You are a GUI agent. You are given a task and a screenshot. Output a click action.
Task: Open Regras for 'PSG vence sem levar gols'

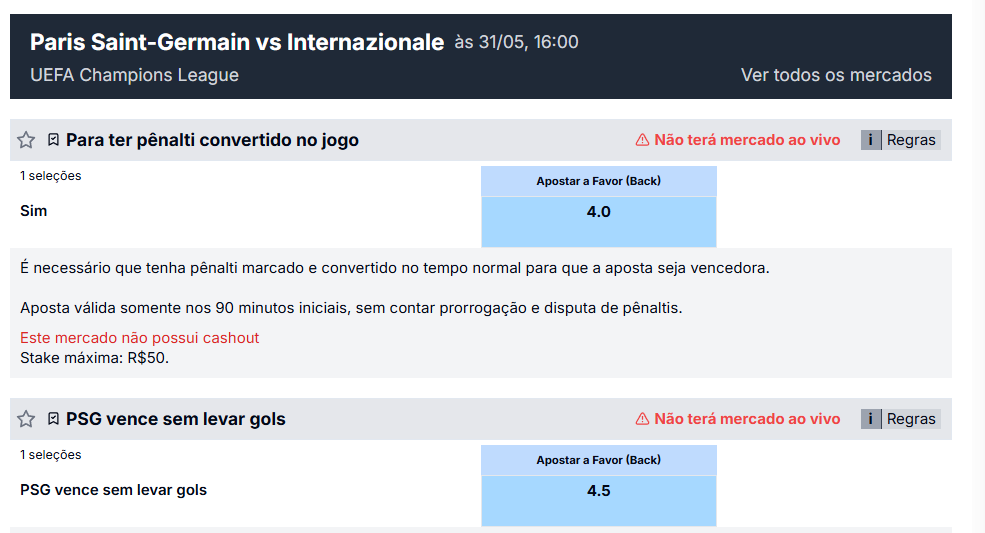point(911,419)
